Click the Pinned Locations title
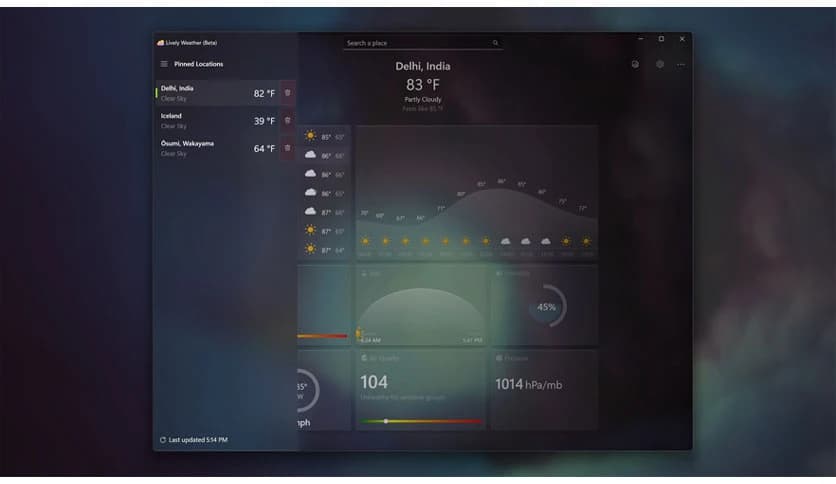This screenshot has height=484, width=836. (198, 64)
